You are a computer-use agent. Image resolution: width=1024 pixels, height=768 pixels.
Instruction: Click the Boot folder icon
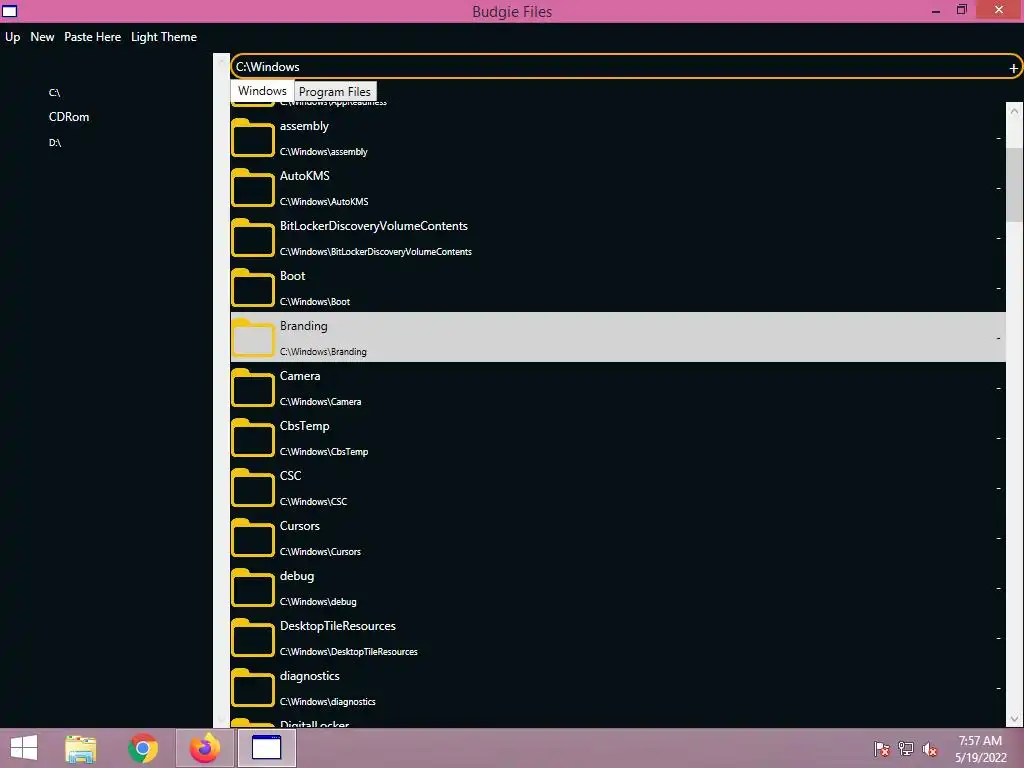click(x=253, y=288)
